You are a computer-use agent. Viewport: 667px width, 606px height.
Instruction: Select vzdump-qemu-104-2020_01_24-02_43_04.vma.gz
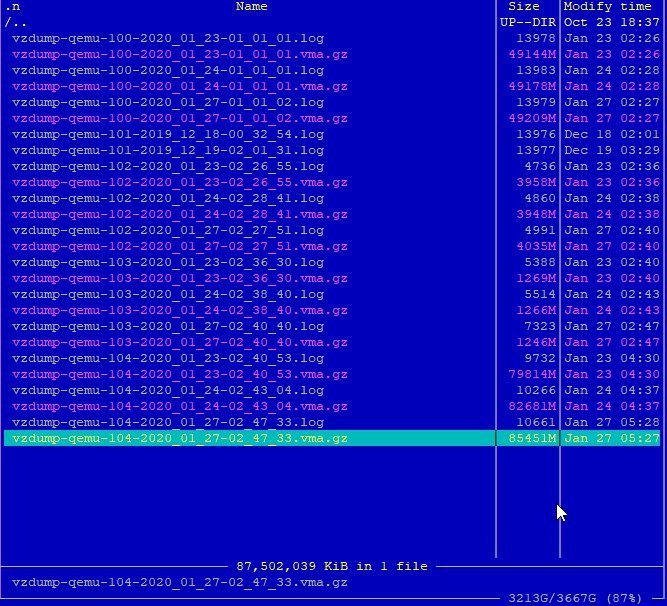(180, 407)
